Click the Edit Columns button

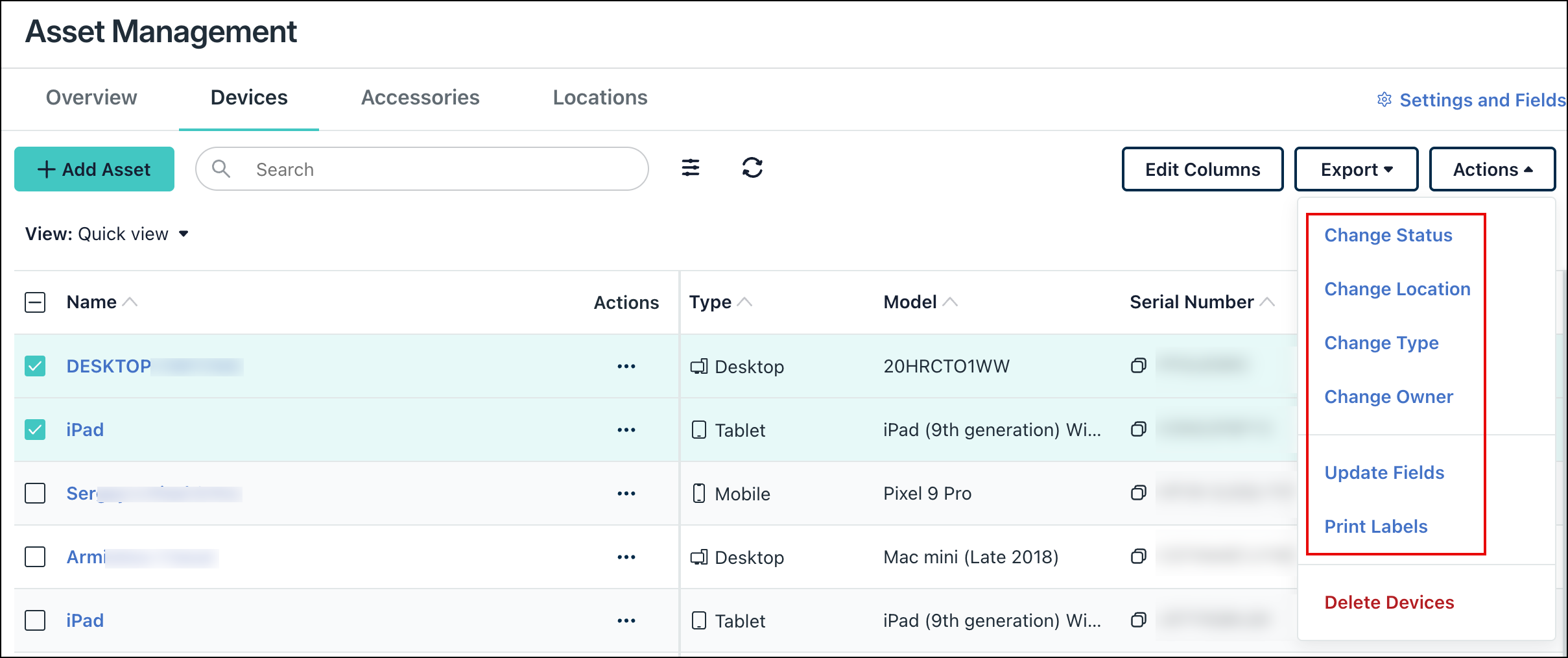click(x=1202, y=169)
